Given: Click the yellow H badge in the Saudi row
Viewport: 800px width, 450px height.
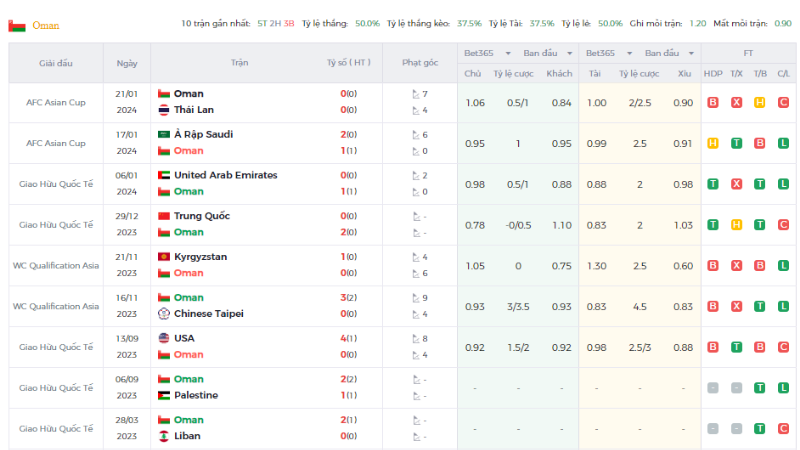Looking at the screenshot, I should click(x=713, y=143).
